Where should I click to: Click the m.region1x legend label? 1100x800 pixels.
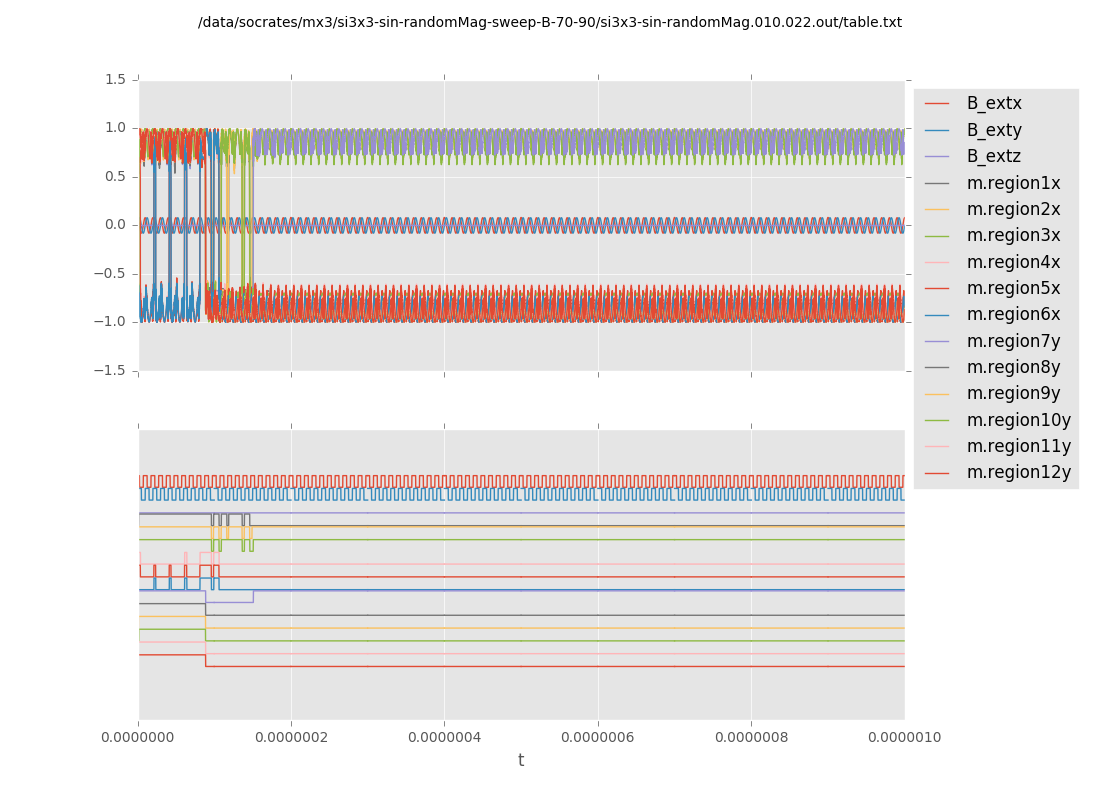[1013, 183]
